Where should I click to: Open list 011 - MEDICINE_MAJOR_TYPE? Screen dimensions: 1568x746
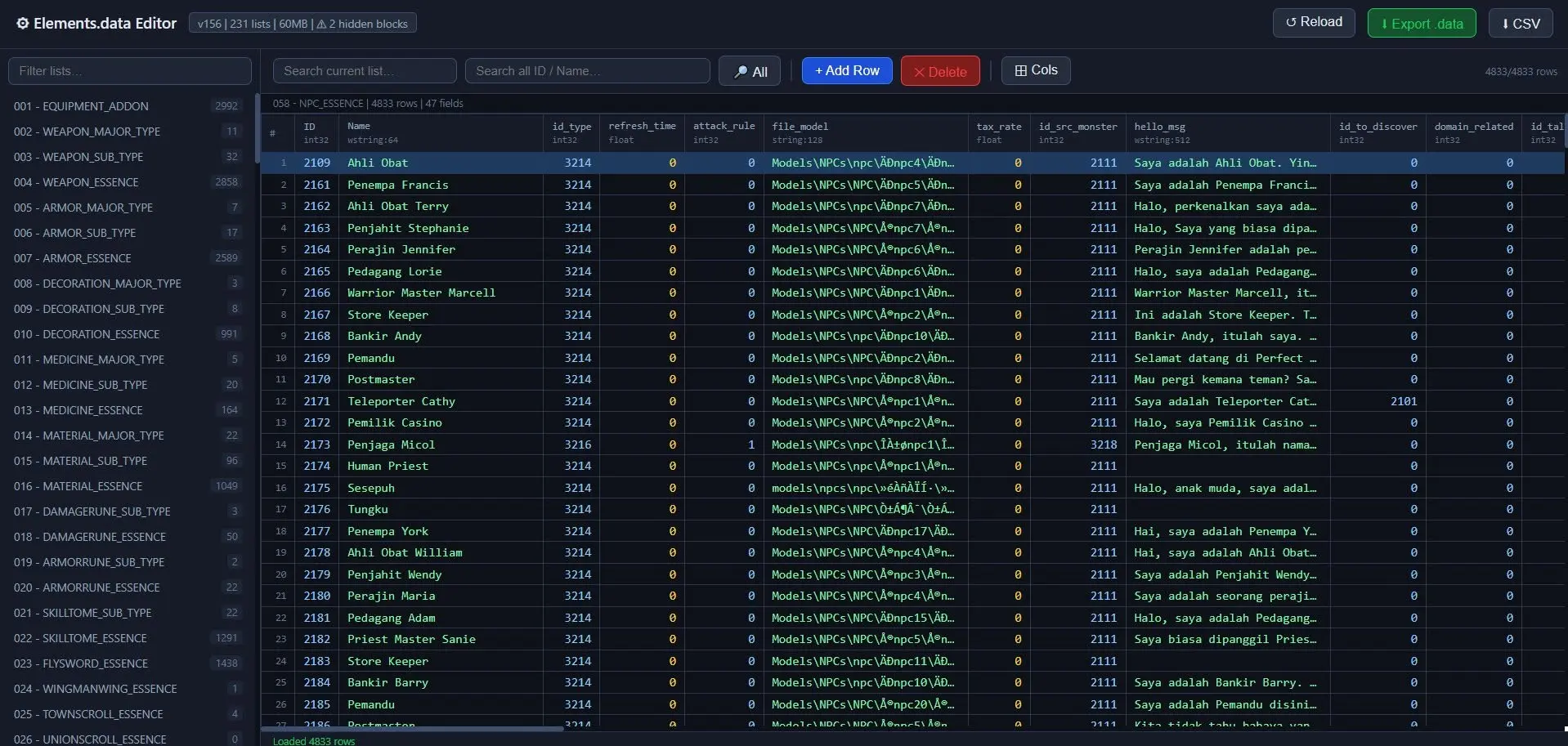tap(128, 360)
